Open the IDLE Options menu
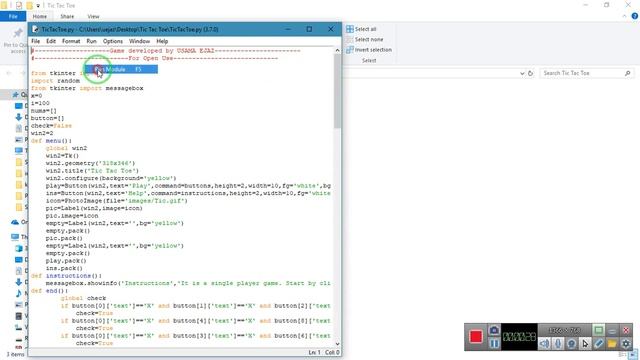Screen dimensions: 640x360 coord(113,41)
